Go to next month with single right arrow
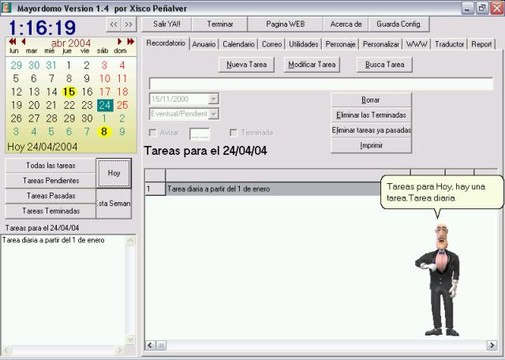This screenshot has height=360, width=505. tap(119, 41)
